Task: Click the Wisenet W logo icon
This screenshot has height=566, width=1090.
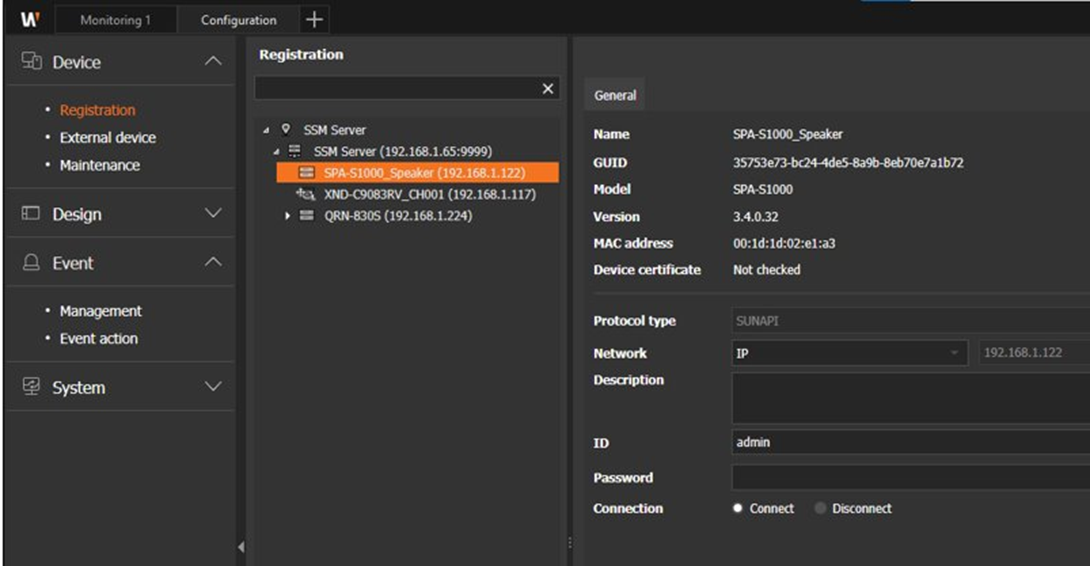Action: 29,19
